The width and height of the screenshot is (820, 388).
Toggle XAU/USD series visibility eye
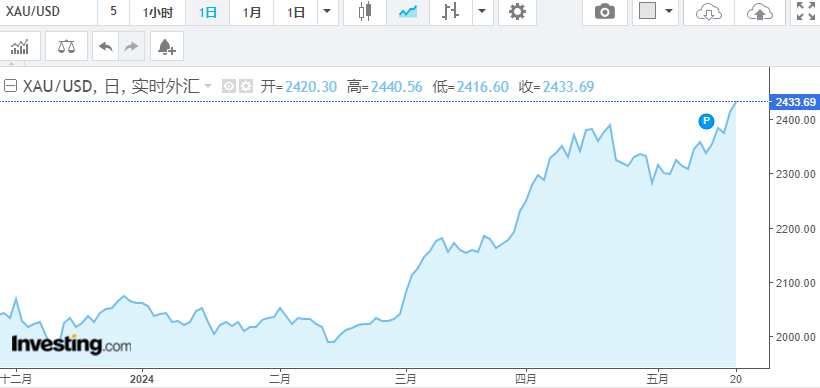[x=229, y=86]
